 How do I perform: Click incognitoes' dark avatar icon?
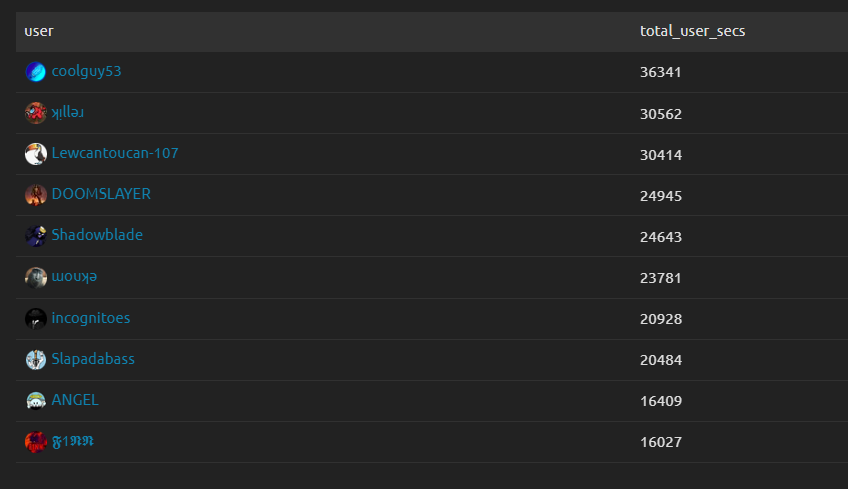point(36,319)
